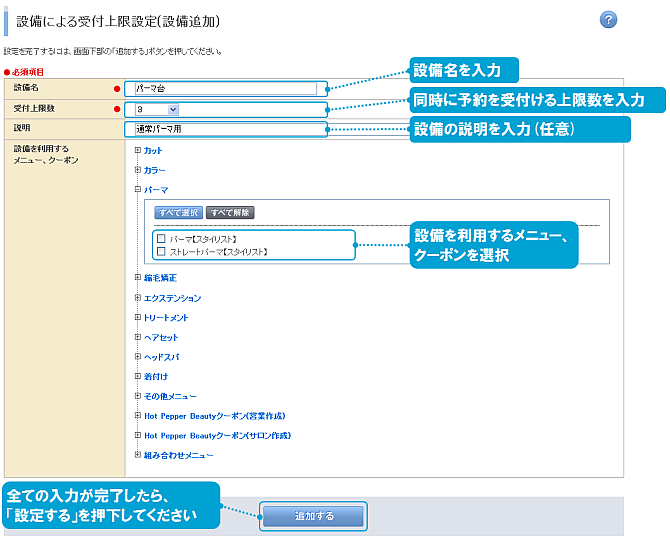Viewport: 670px width, 541px height.
Task: Expand Hot Pepper Beautyクーポン(営業作成) section
Action: pos(138,416)
